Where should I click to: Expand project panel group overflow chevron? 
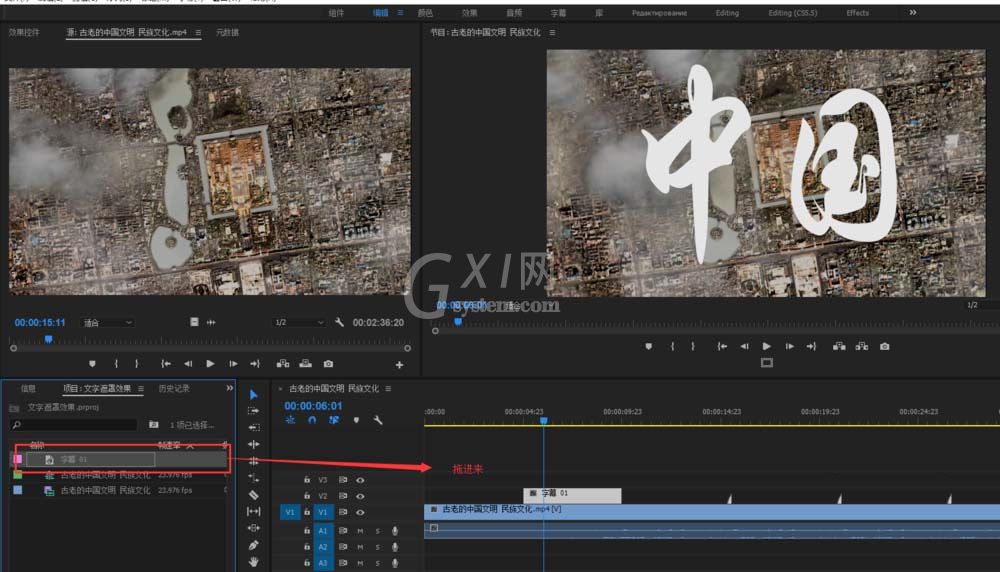(230, 388)
